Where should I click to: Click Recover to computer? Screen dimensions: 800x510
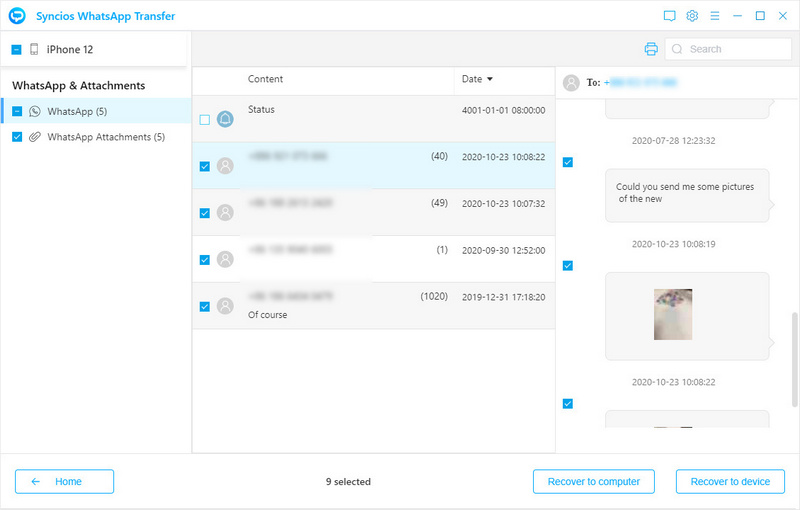pyautogui.click(x=594, y=481)
